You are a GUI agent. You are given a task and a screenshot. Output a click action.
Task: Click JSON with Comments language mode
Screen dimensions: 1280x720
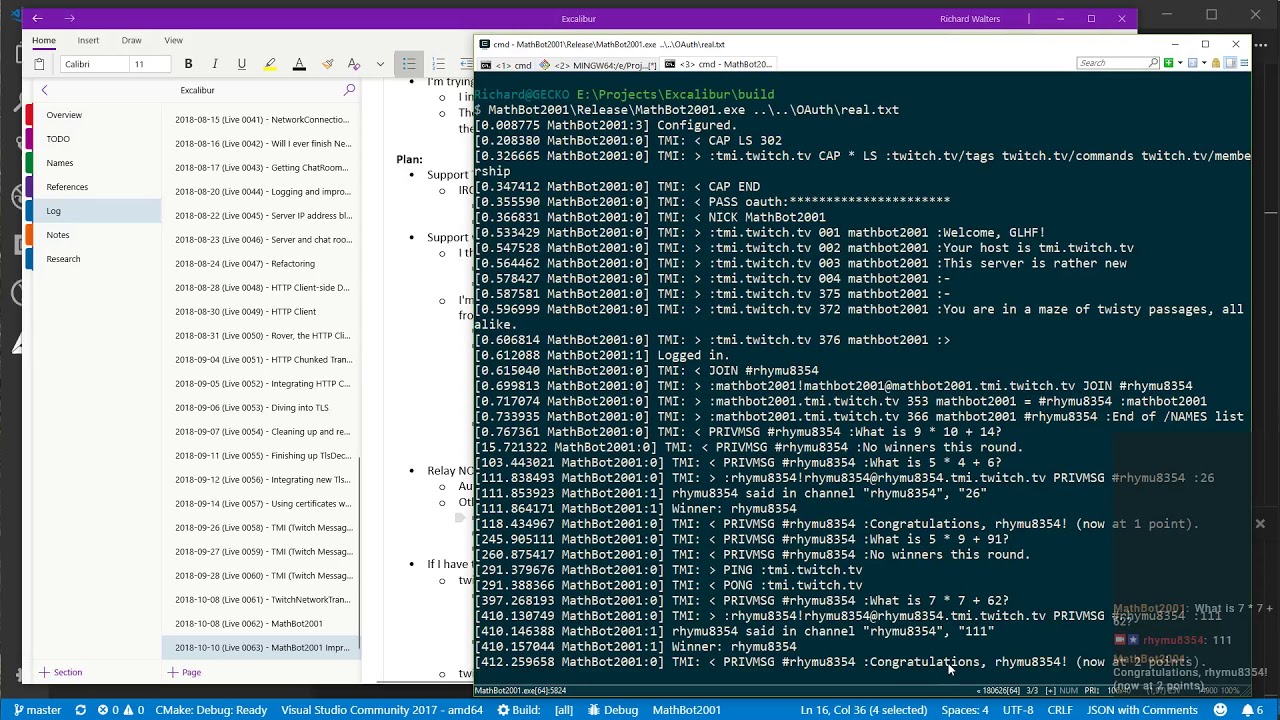[x=1142, y=710]
